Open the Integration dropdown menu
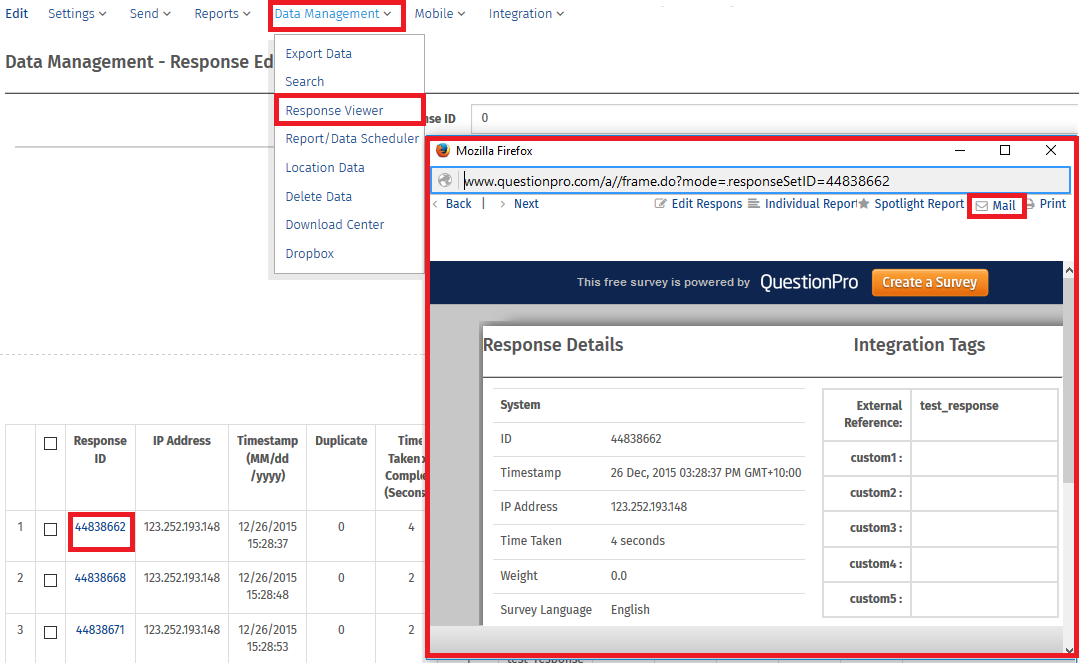 tap(526, 14)
